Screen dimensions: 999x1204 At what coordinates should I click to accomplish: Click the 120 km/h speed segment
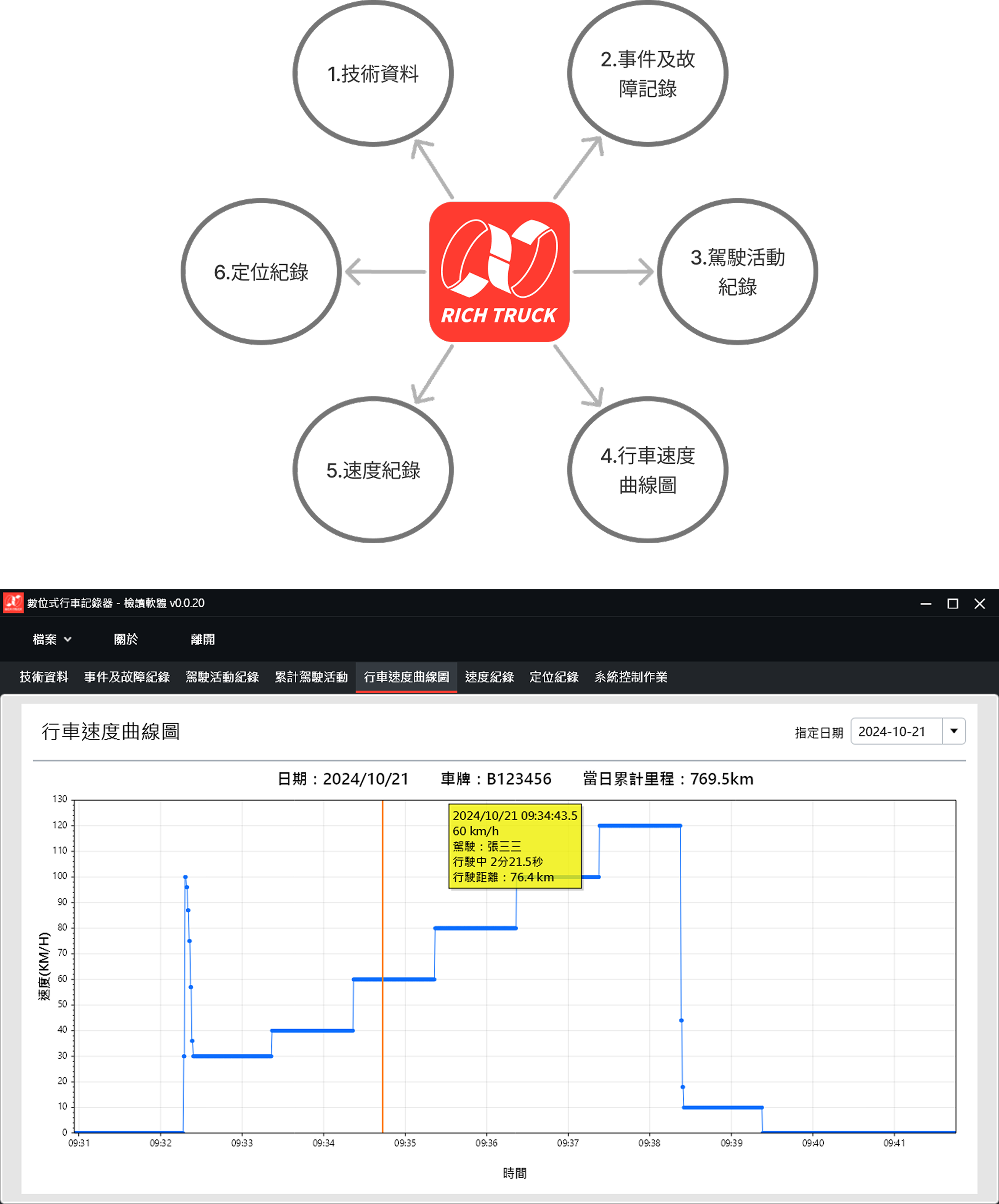[639, 826]
